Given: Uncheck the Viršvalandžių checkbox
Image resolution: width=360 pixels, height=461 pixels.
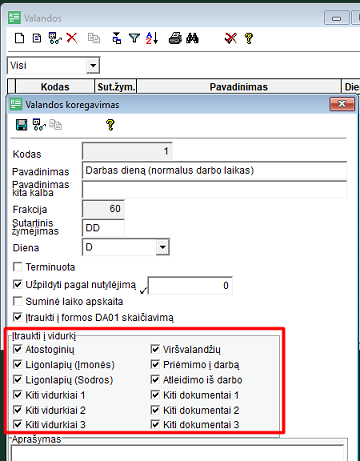Looking at the screenshot, I should point(155,349).
